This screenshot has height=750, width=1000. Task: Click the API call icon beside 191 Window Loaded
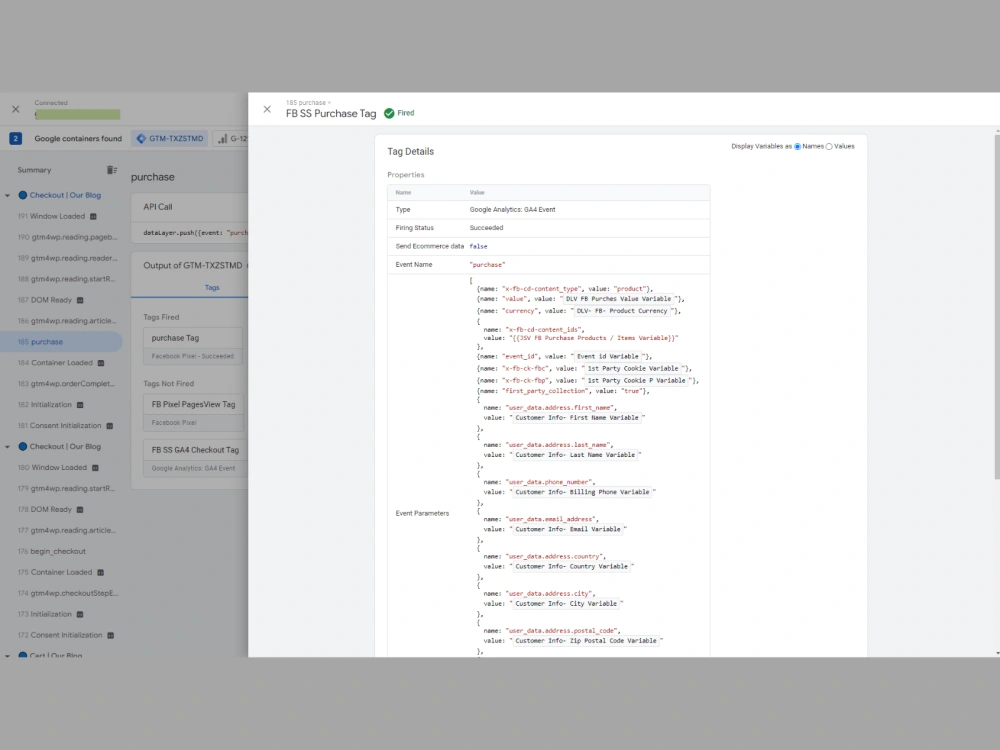pos(94,216)
